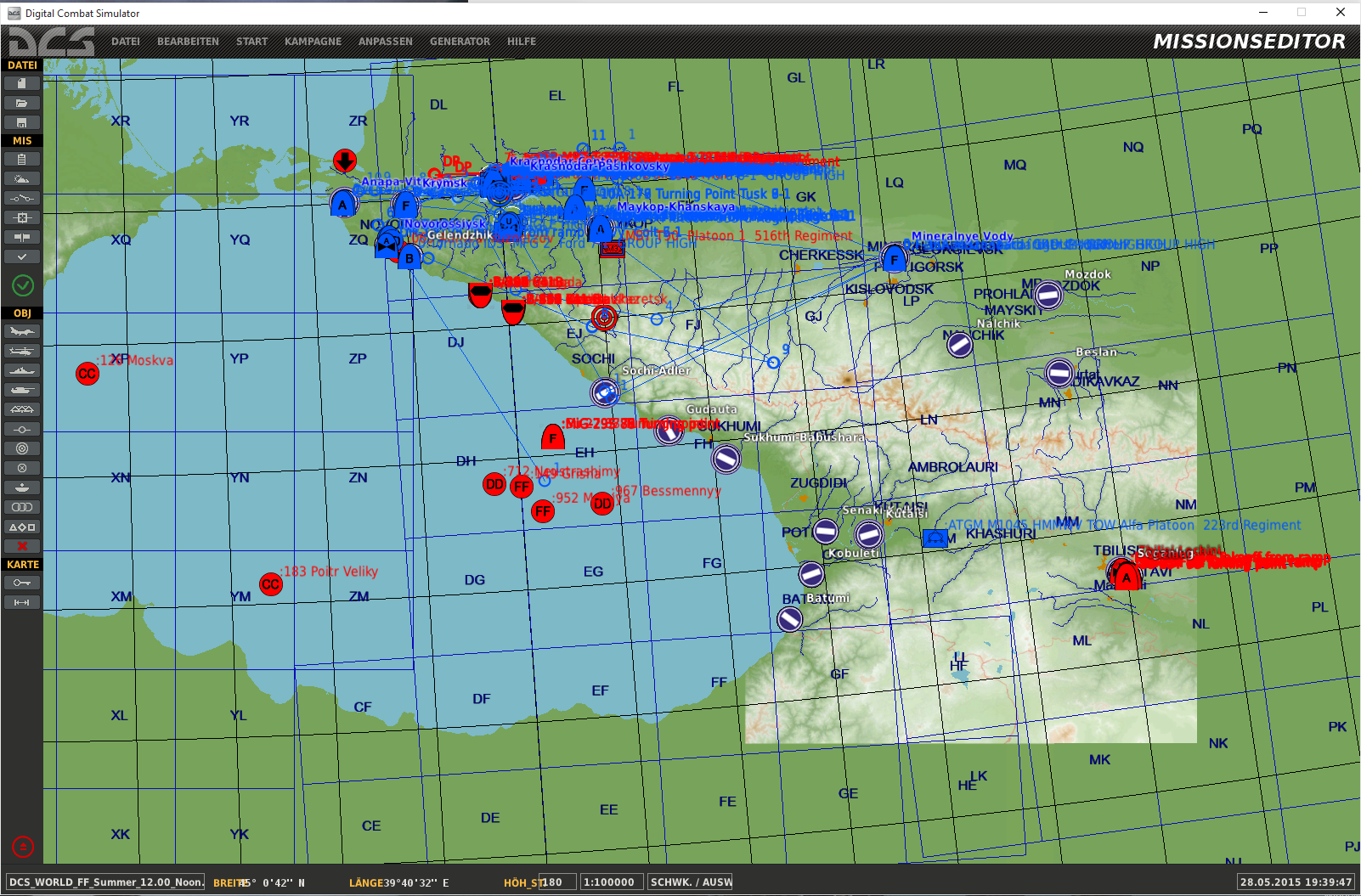This screenshot has height=896, width=1361.
Task: Select the Batumi airfield marker on map
Action: coord(790,619)
